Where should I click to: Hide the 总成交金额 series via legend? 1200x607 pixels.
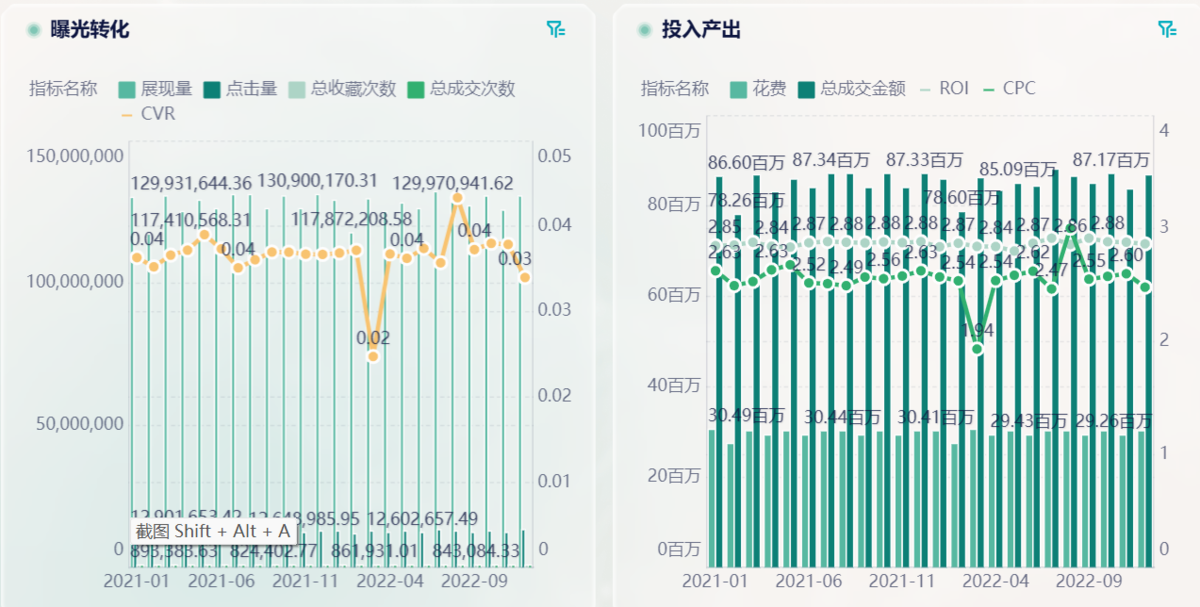(x=807, y=89)
